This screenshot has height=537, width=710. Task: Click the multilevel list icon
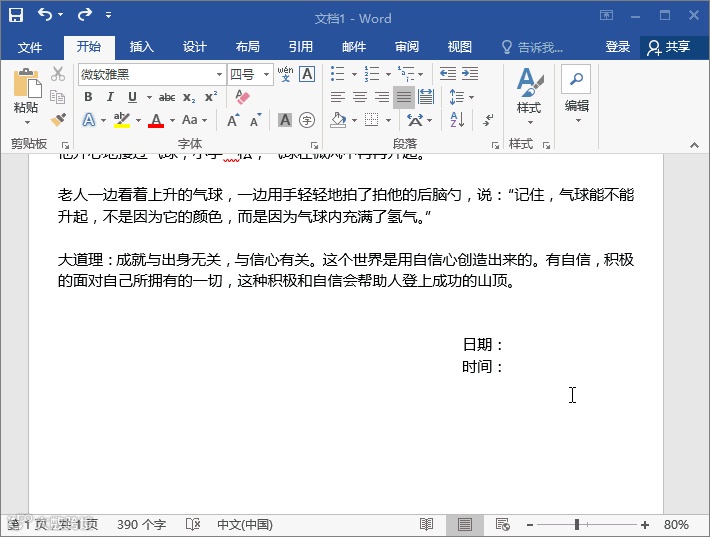click(x=406, y=74)
